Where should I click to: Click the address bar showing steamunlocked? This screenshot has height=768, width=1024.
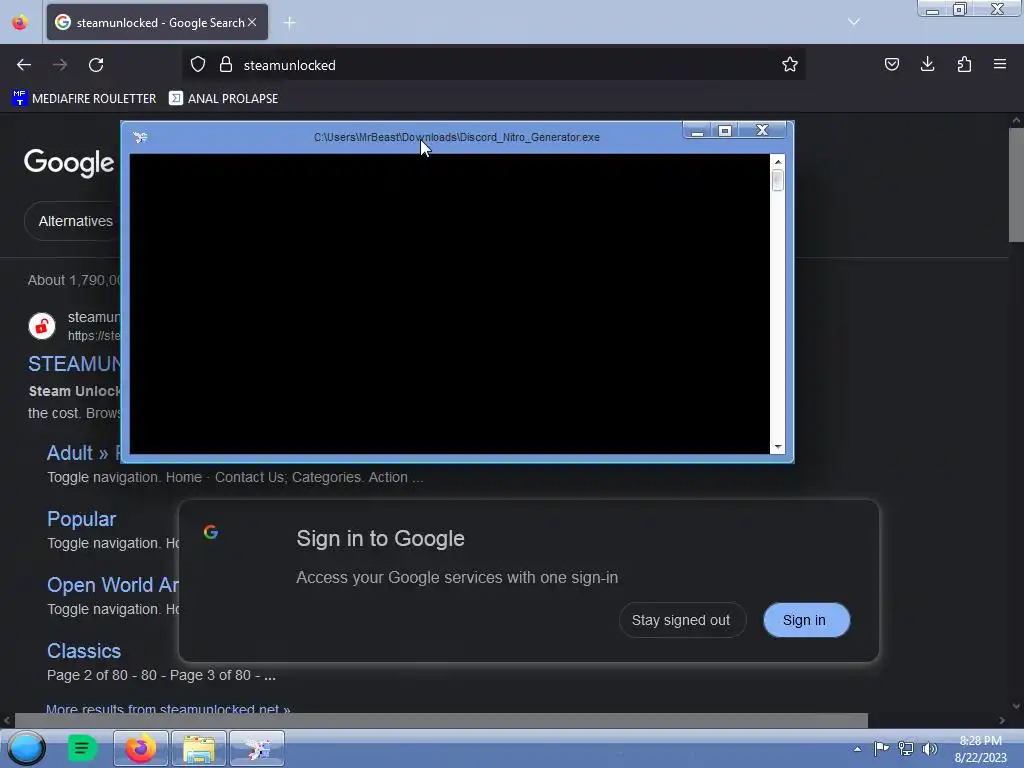493,65
